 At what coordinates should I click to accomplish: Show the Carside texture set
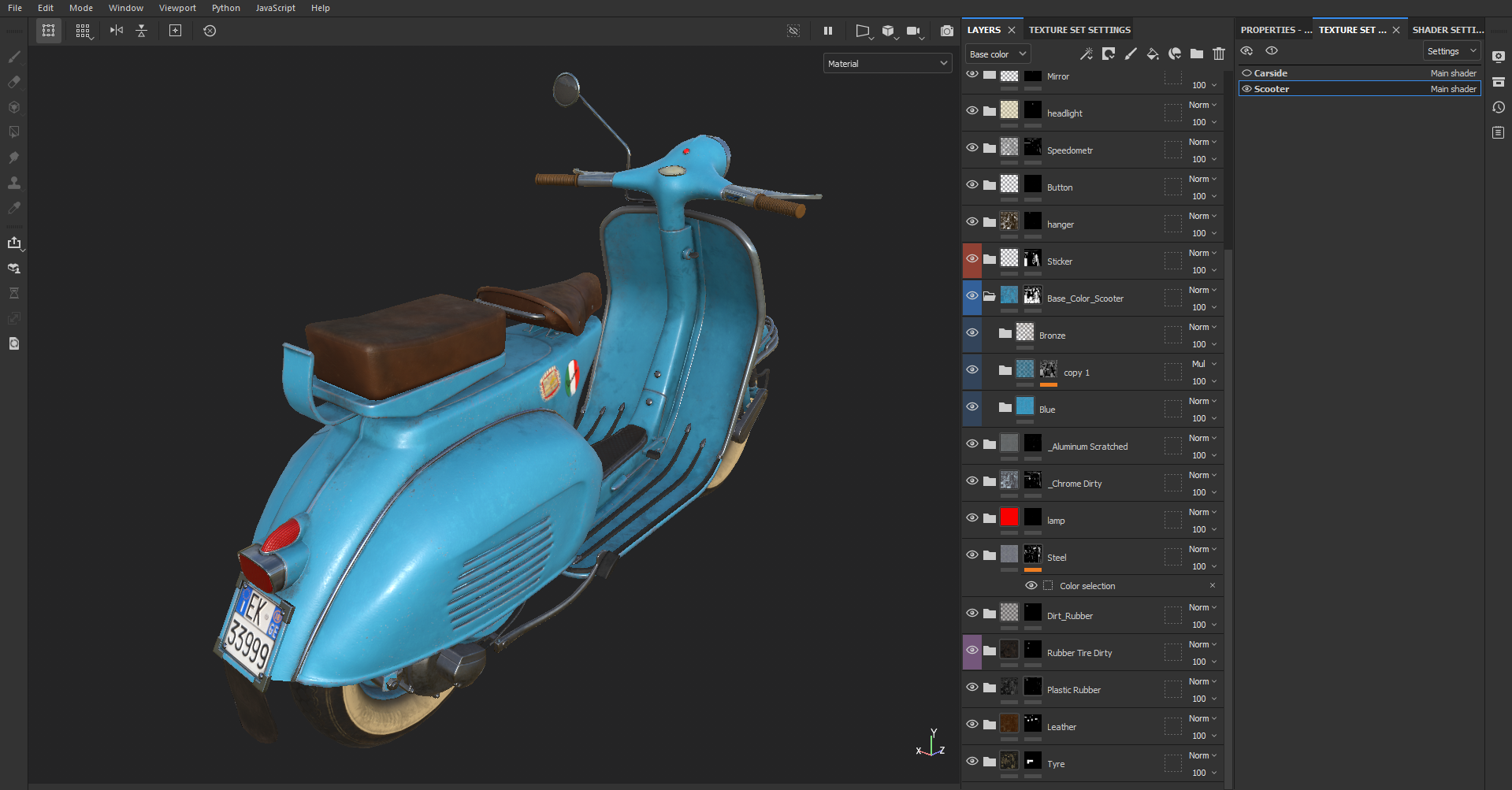(1246, 73)
